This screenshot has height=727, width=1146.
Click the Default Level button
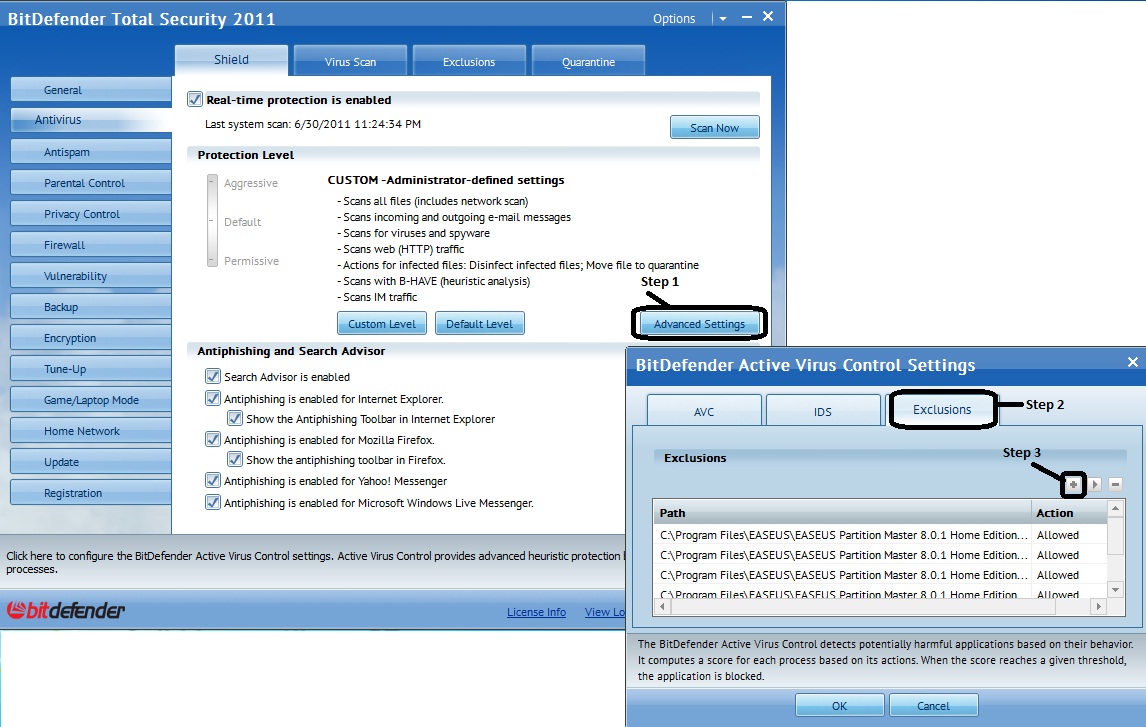click(x=479, y=324)
